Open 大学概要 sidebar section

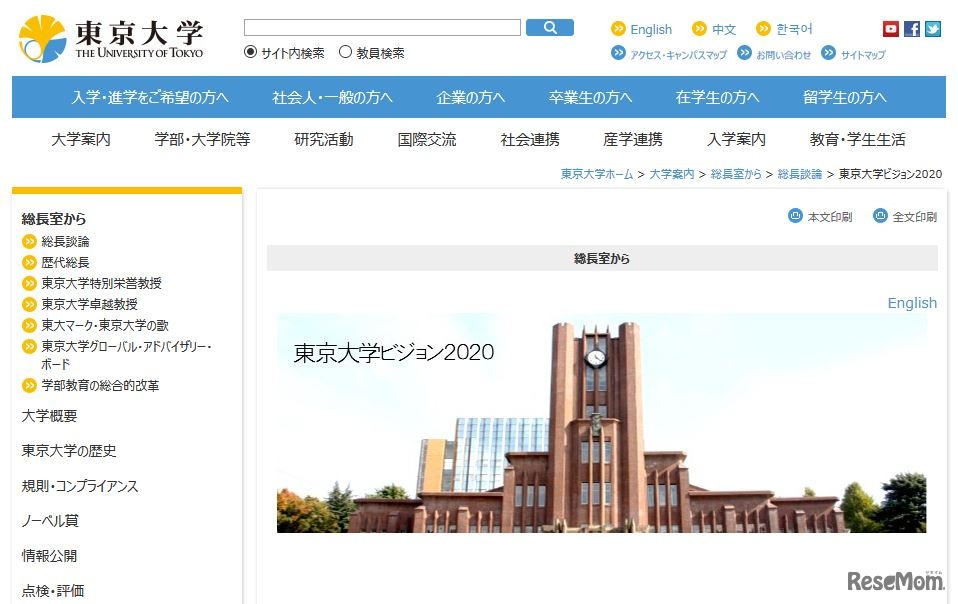click(49, 416)
